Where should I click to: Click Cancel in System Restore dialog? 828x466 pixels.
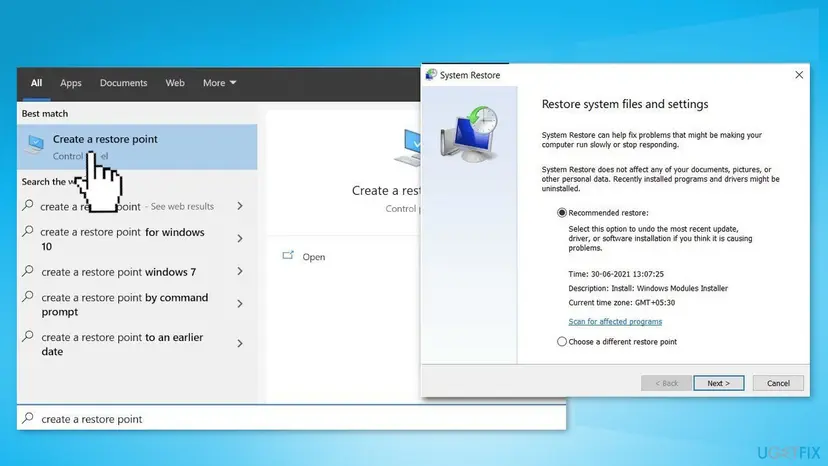[778, 383]
